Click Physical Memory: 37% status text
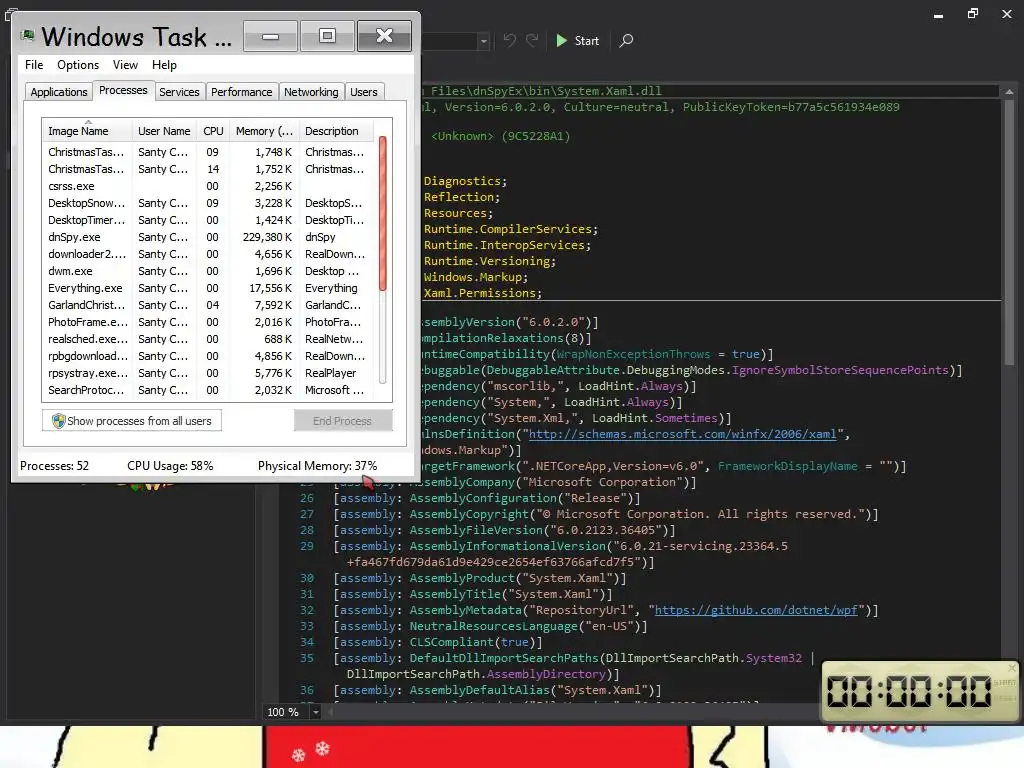Image resolution: width=1024 pixels, height=768 pixels. [317, 466]
